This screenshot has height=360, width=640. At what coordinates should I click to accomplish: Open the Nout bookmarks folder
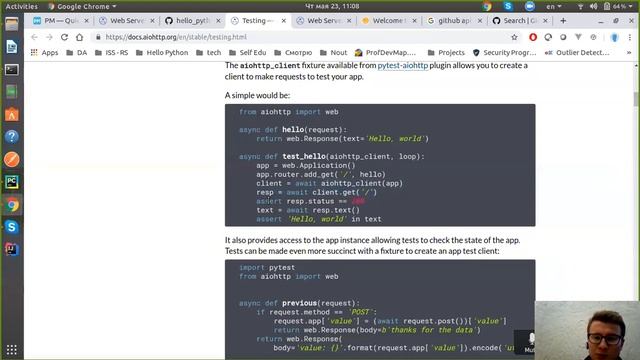point(333,53)
